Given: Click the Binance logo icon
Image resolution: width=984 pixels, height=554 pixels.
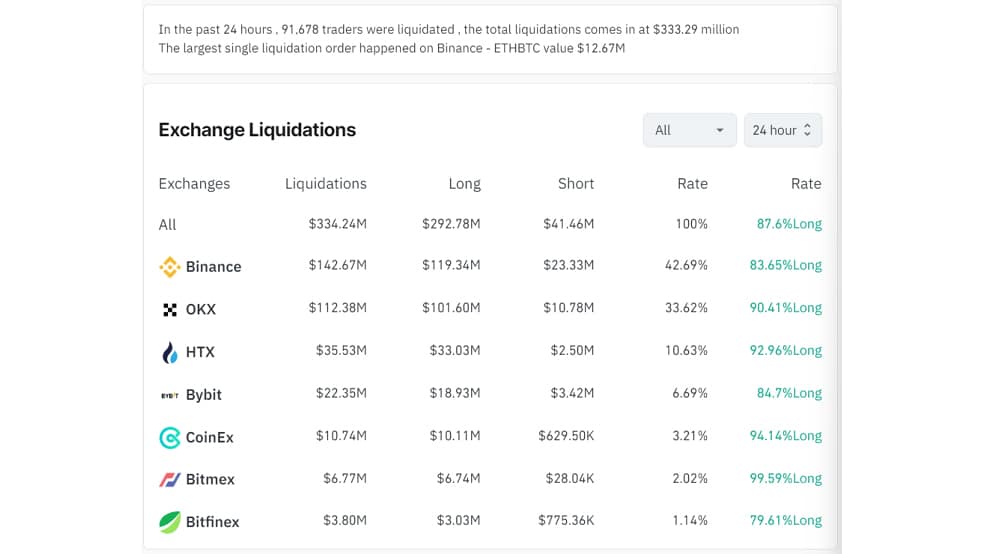Looking at the screenshot, I should (x=169, y=267).
